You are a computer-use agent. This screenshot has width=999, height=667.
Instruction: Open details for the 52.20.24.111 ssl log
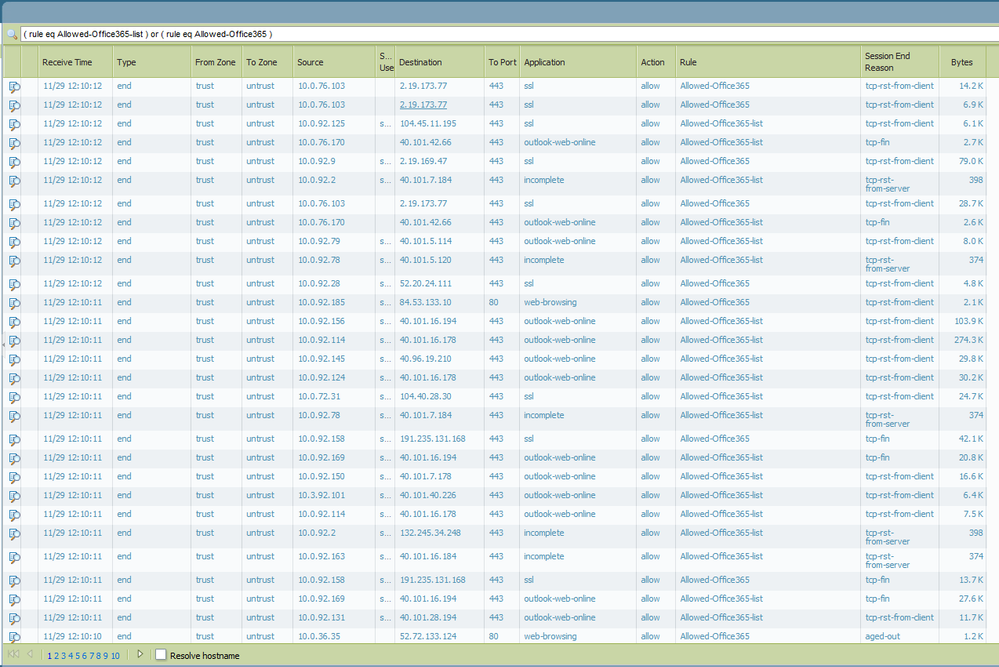coord(13,283)
